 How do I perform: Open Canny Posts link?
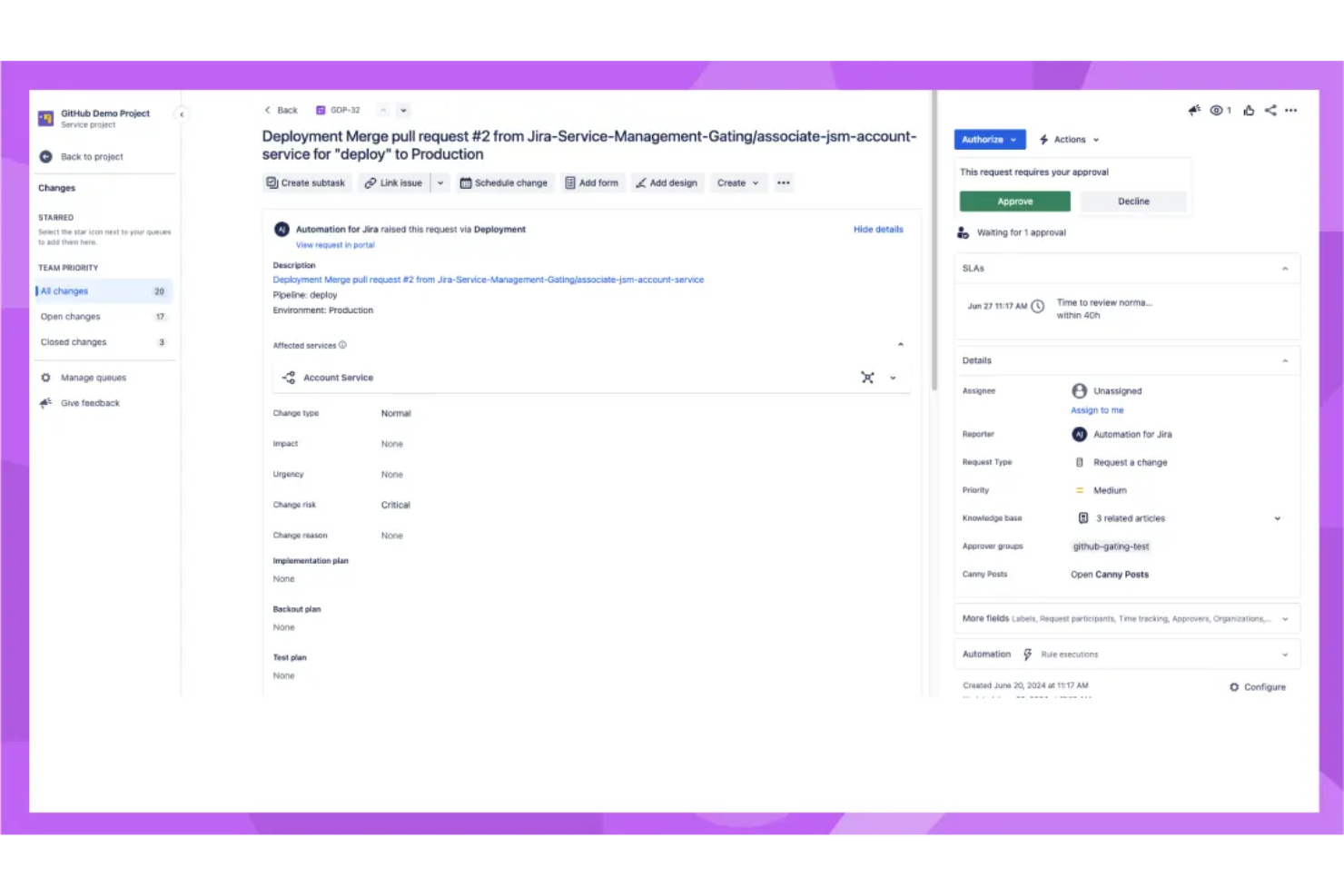tap(1110, 575)
